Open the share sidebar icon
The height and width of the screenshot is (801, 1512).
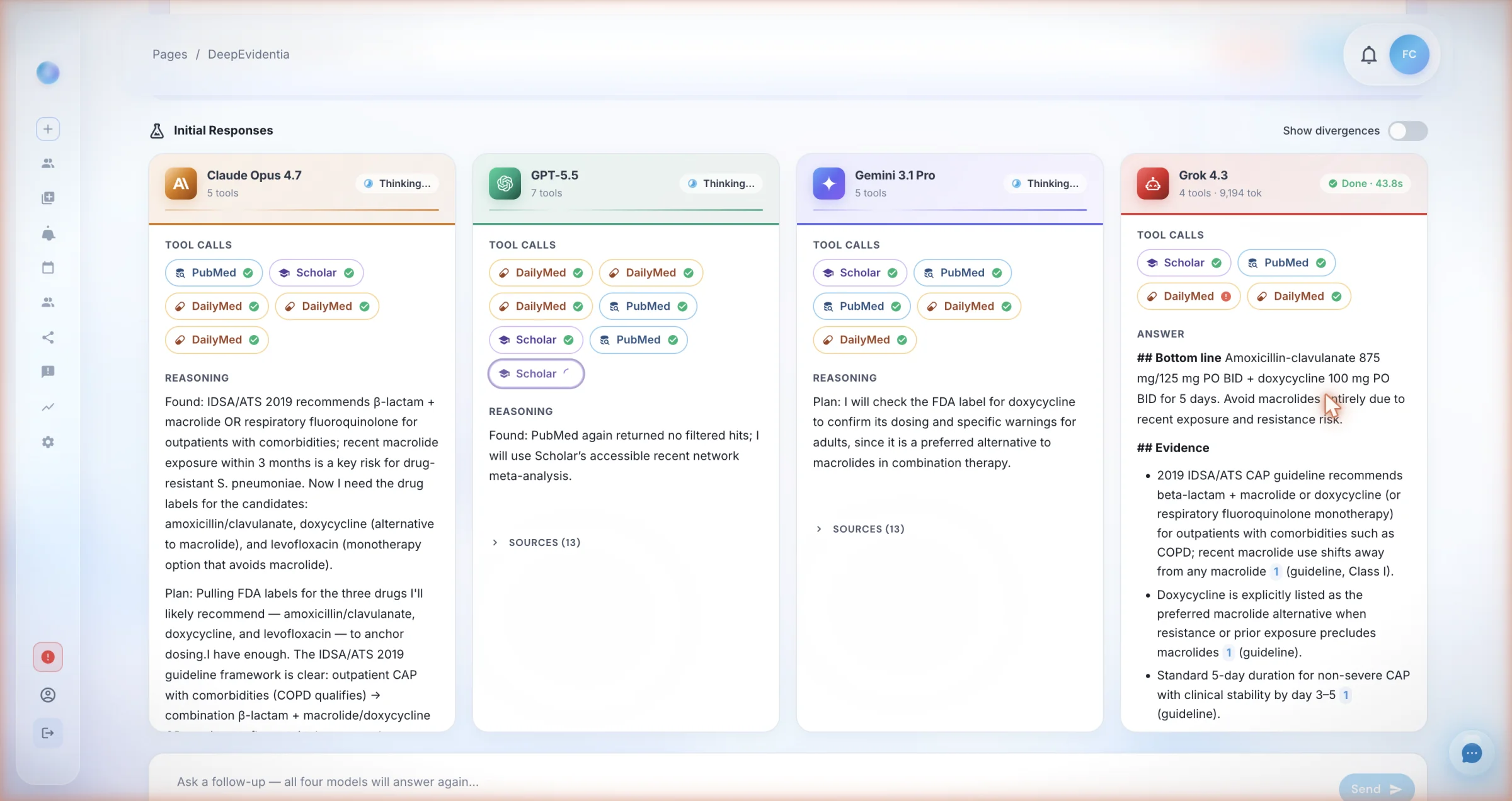48,338
